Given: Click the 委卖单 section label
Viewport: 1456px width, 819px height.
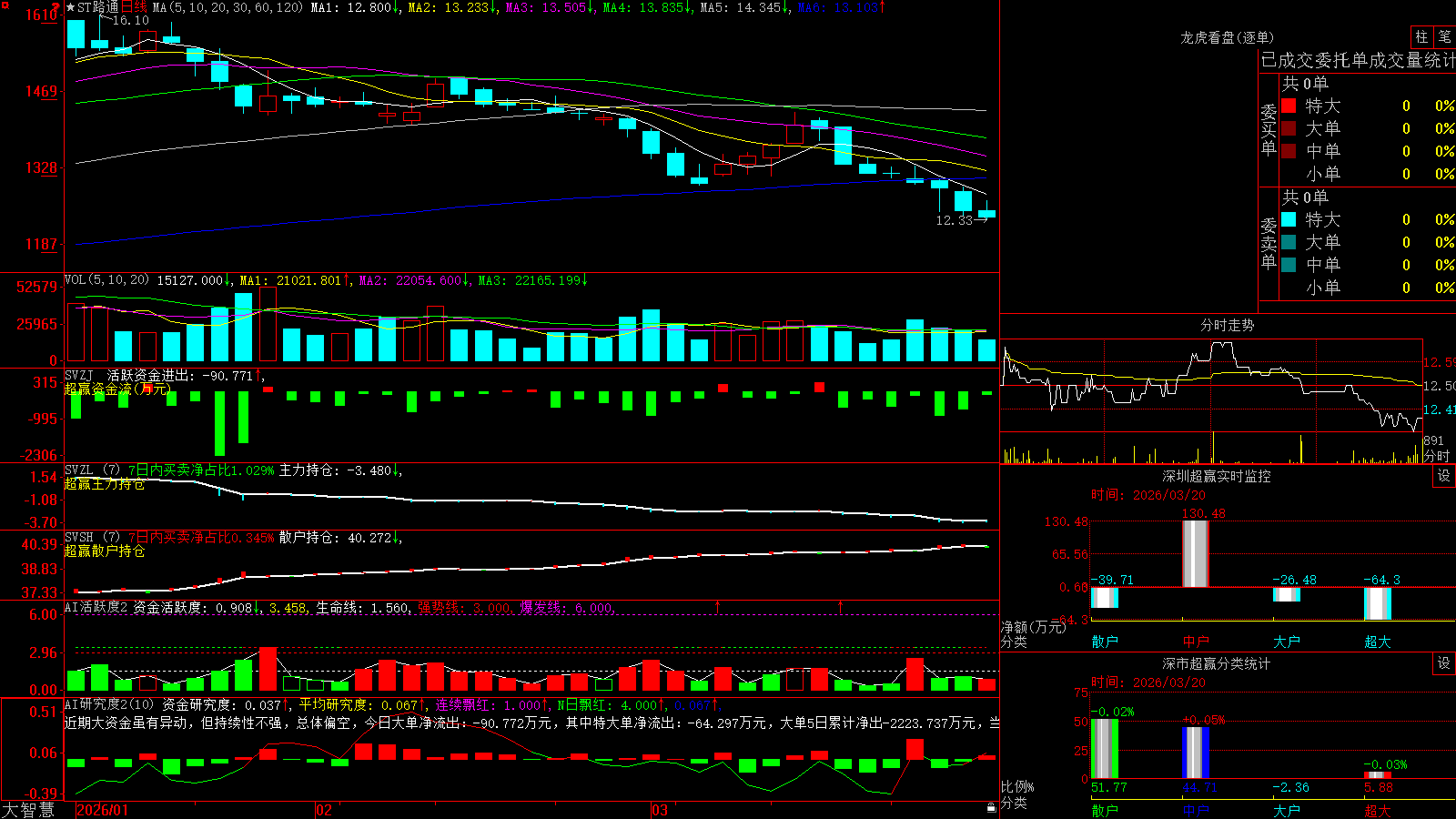Looking at the screenshot, I should click(x=1269, y=244).
